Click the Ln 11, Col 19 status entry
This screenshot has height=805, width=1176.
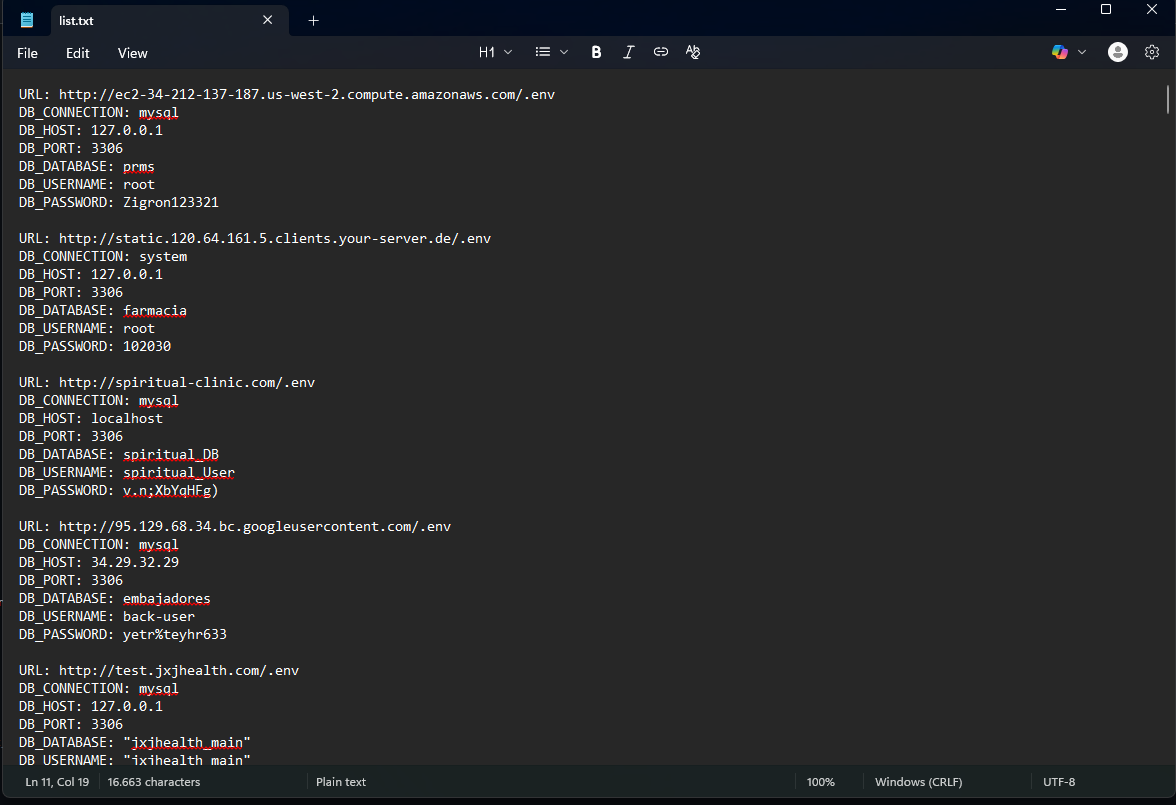point(57,782)
